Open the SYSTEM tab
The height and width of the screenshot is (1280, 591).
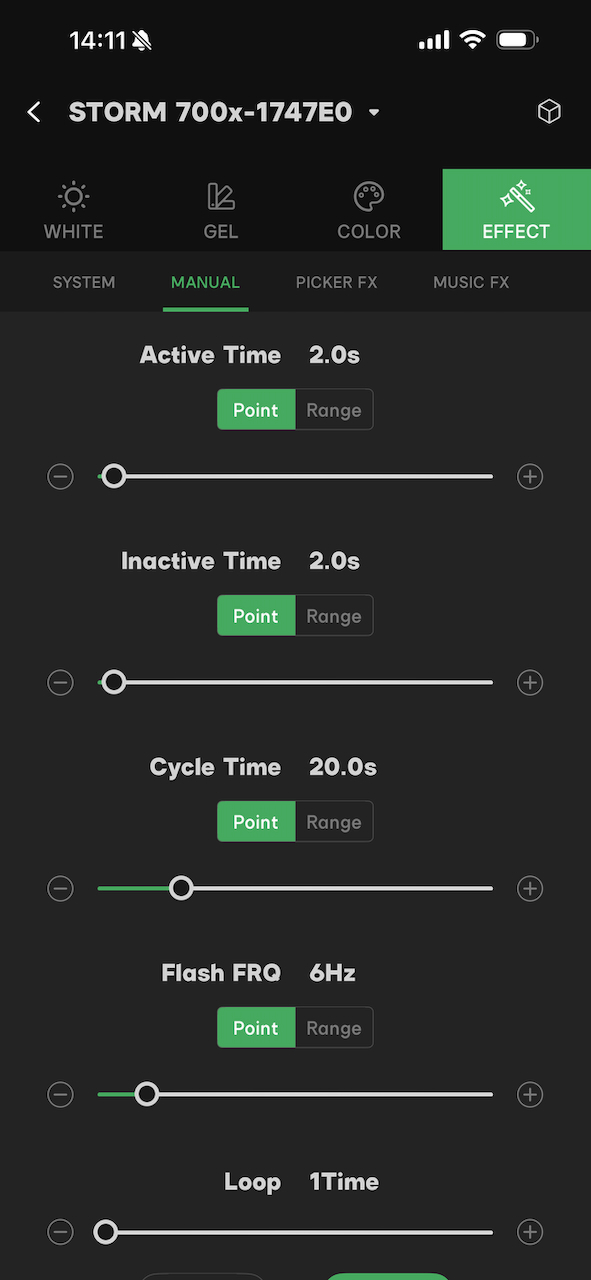[83, 282]
